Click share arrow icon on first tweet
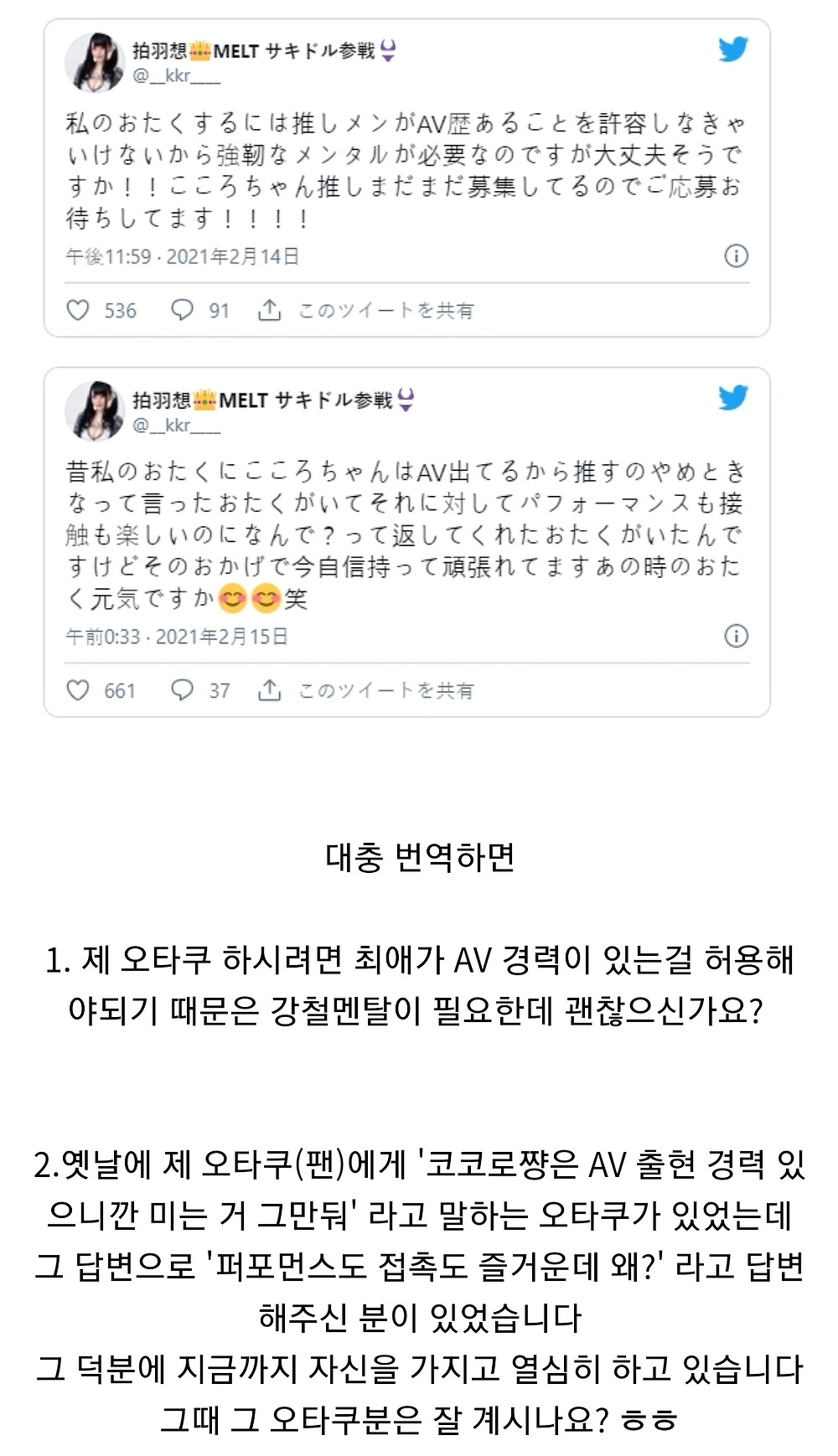Screen dimensions: 838x1456 (x=269, y=310)
